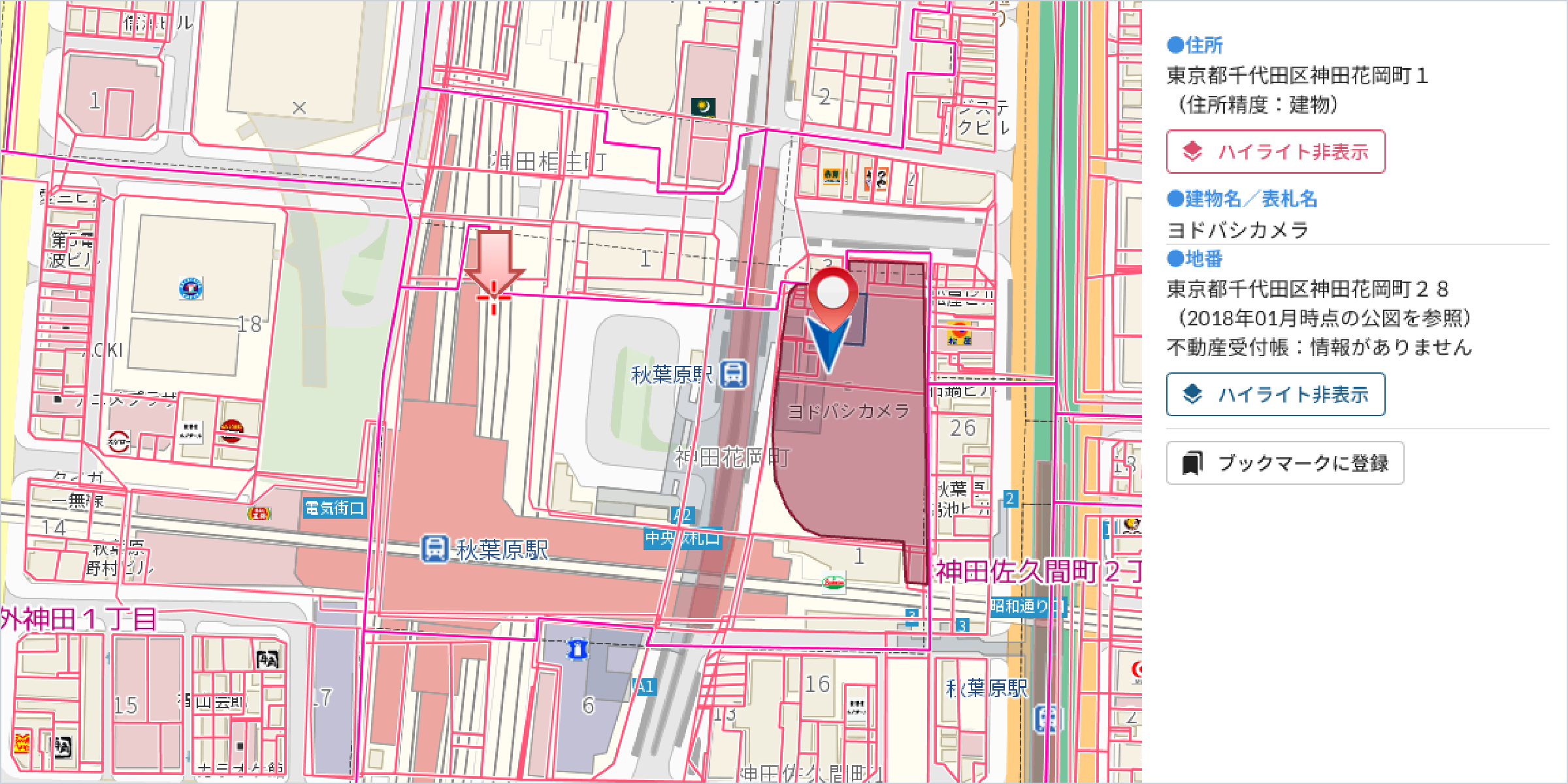Click the blue round logo on building 18
The width and height of the screenshot is (1568, 784).
point(191,287)
